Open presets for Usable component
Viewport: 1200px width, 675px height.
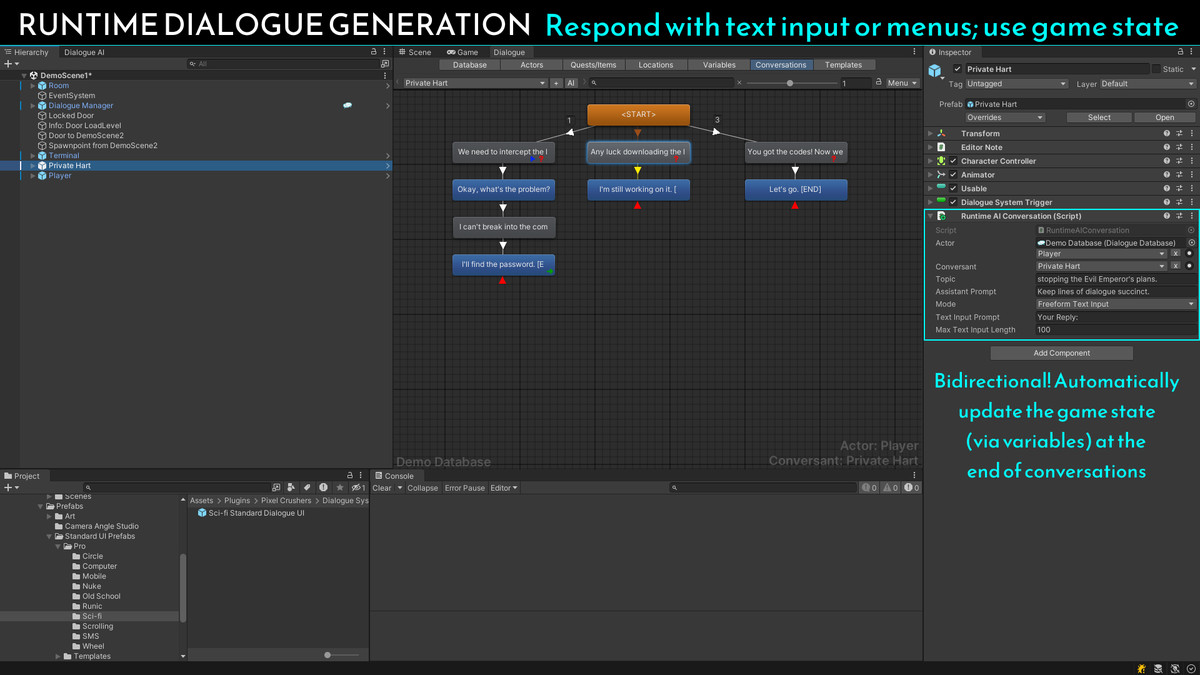1179,188
